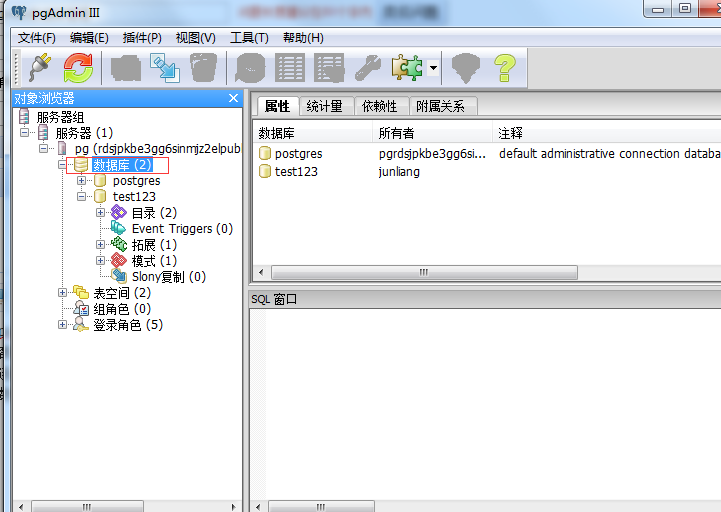Click the green refresh toolbar icon
The image size is (721, 512).
(77, 67)
